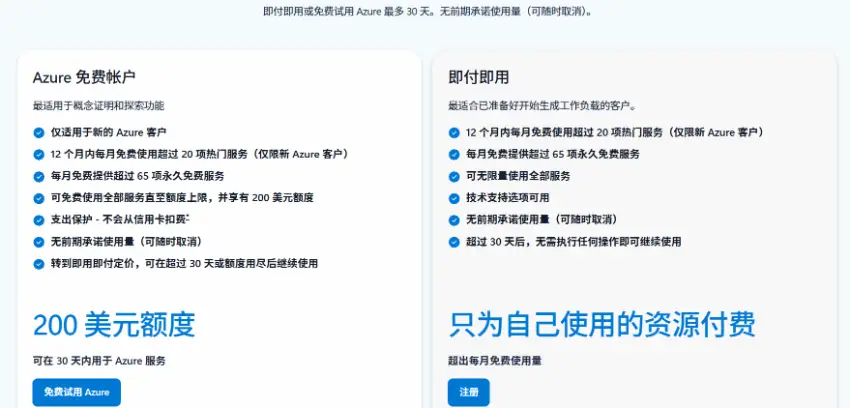Click text 仅适用于新的 Azure 客户

[108, 132]
